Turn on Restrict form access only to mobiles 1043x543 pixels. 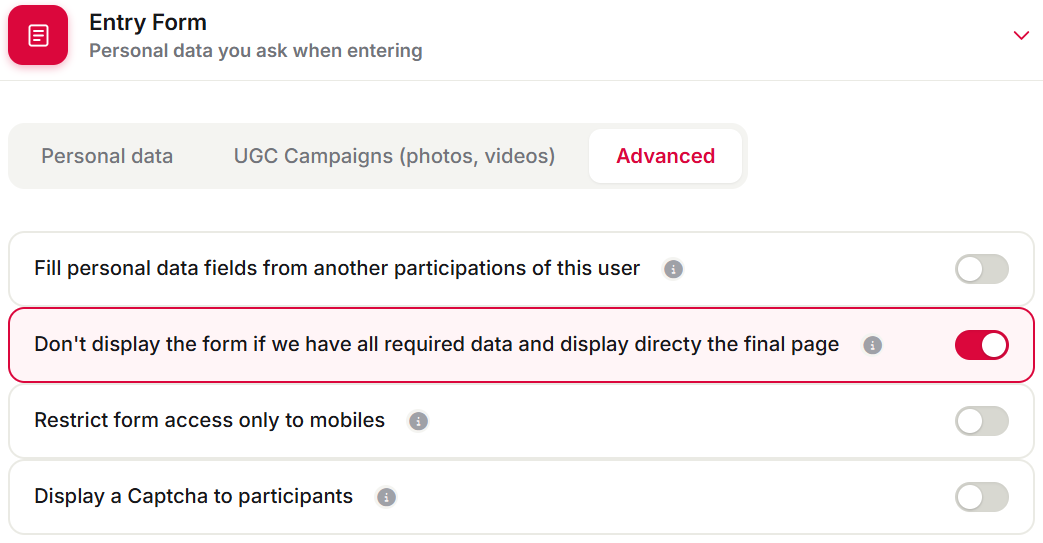pos(982,421)
